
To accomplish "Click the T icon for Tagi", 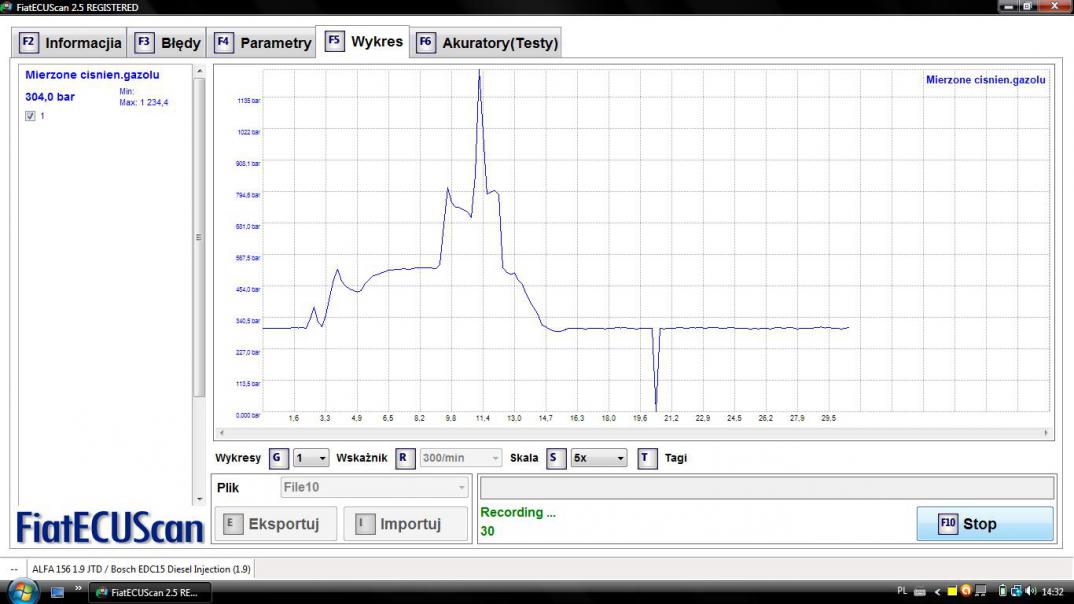I will coord(647,458).
